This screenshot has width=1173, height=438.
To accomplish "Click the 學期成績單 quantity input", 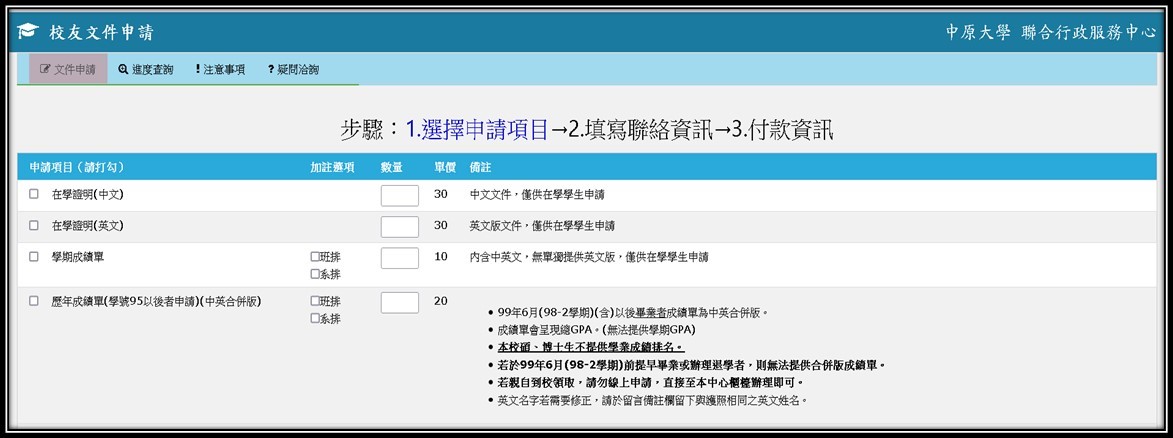I will point(399,259).
